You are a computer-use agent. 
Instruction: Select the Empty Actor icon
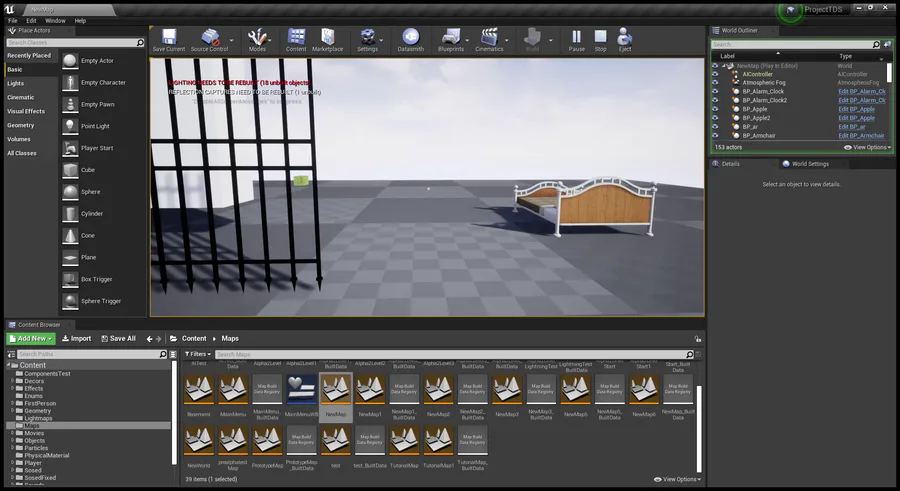pos(70,61)
